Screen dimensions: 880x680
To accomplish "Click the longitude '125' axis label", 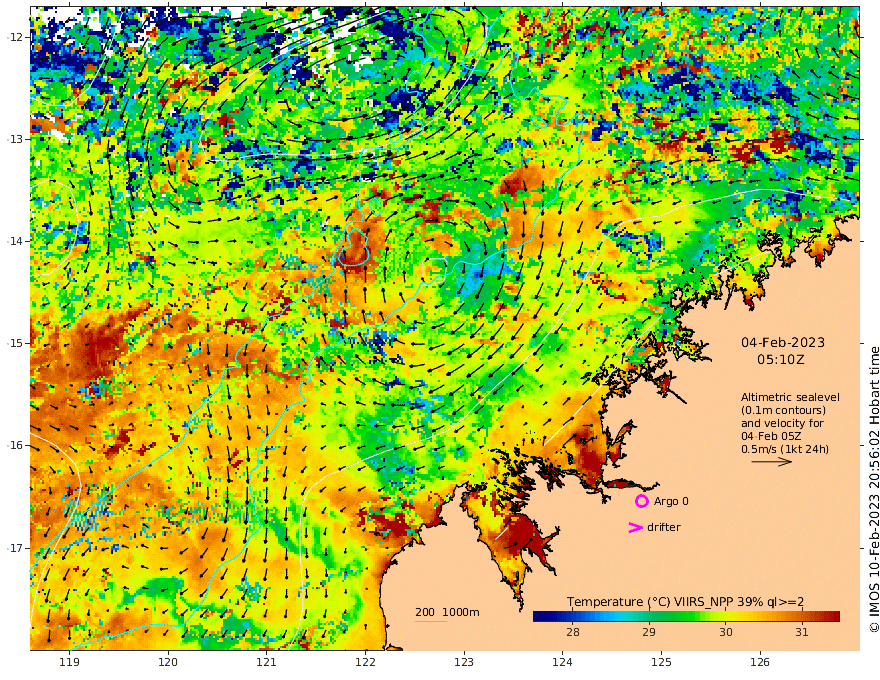I will 661,662.
